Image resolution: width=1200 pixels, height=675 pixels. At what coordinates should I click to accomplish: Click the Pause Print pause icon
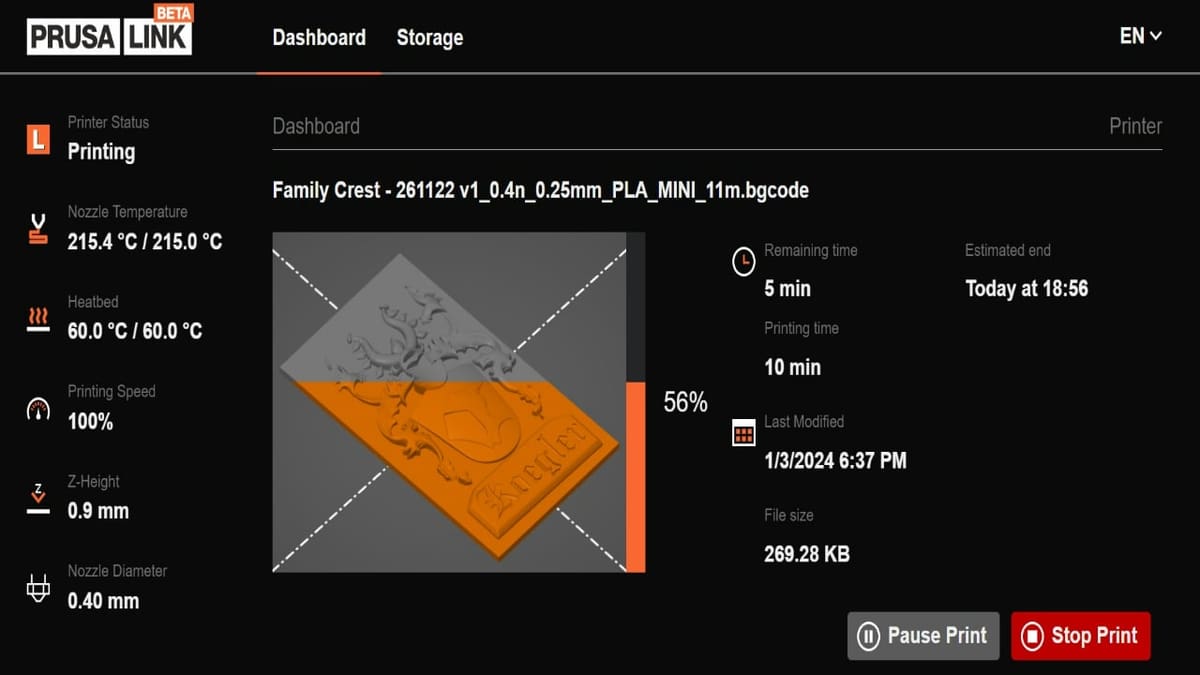pyautogui.click(x=867, y=636)
